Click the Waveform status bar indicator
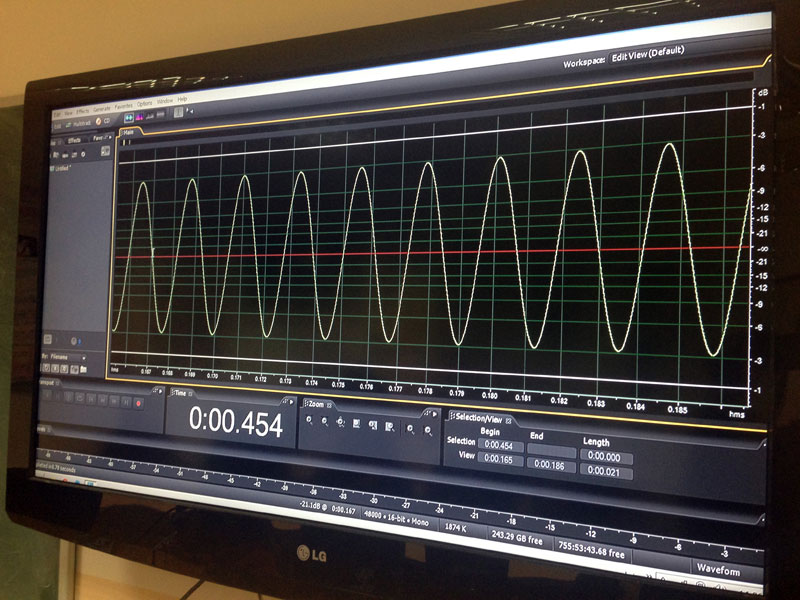 point(718,569)
